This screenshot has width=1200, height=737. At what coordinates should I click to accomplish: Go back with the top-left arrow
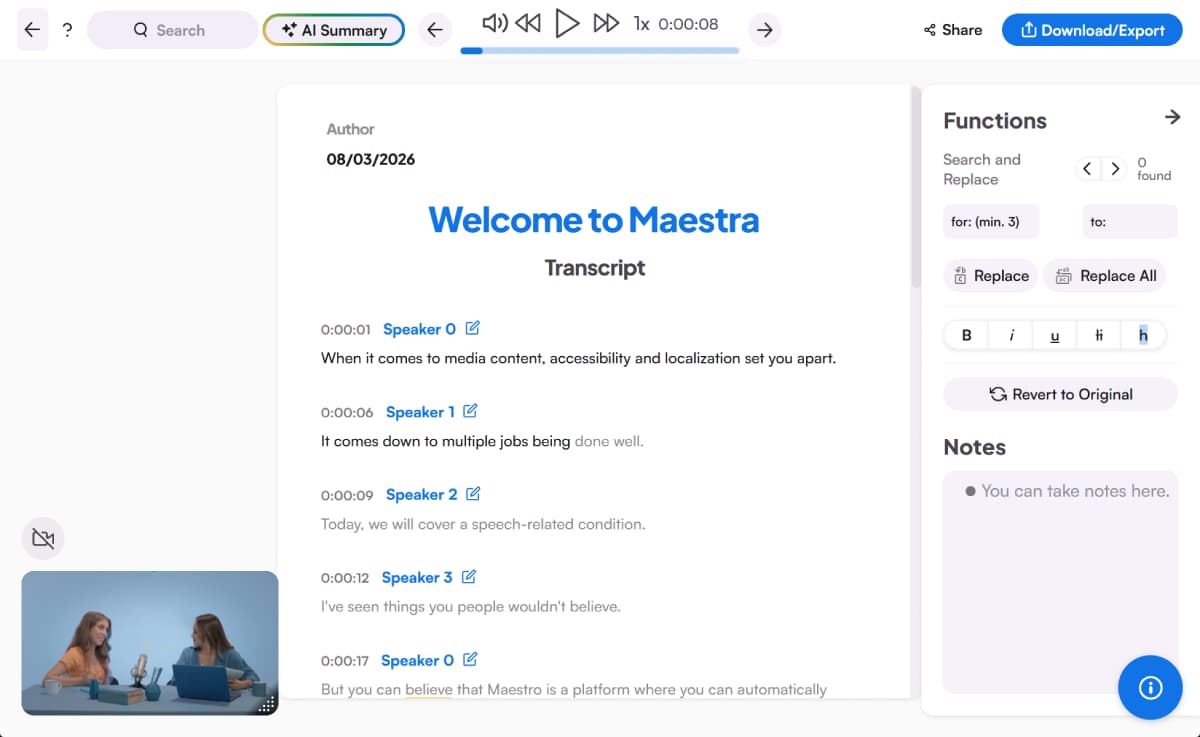32,30
